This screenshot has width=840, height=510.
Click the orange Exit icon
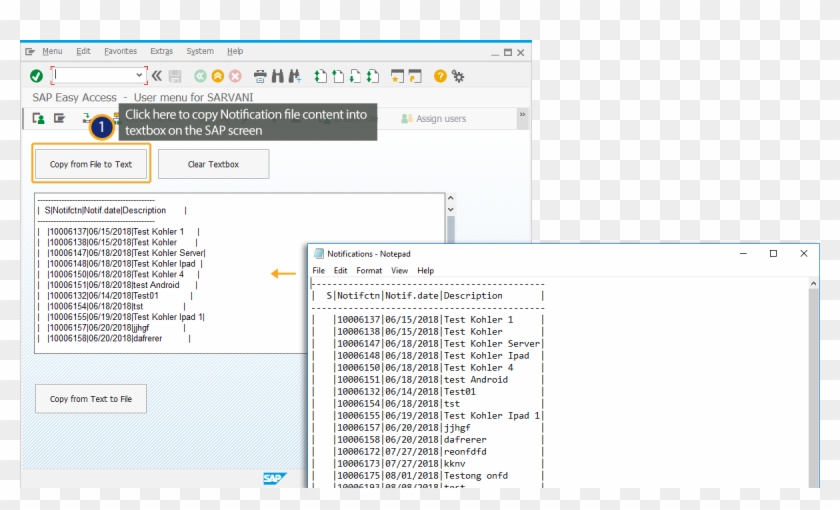point(218,76)
